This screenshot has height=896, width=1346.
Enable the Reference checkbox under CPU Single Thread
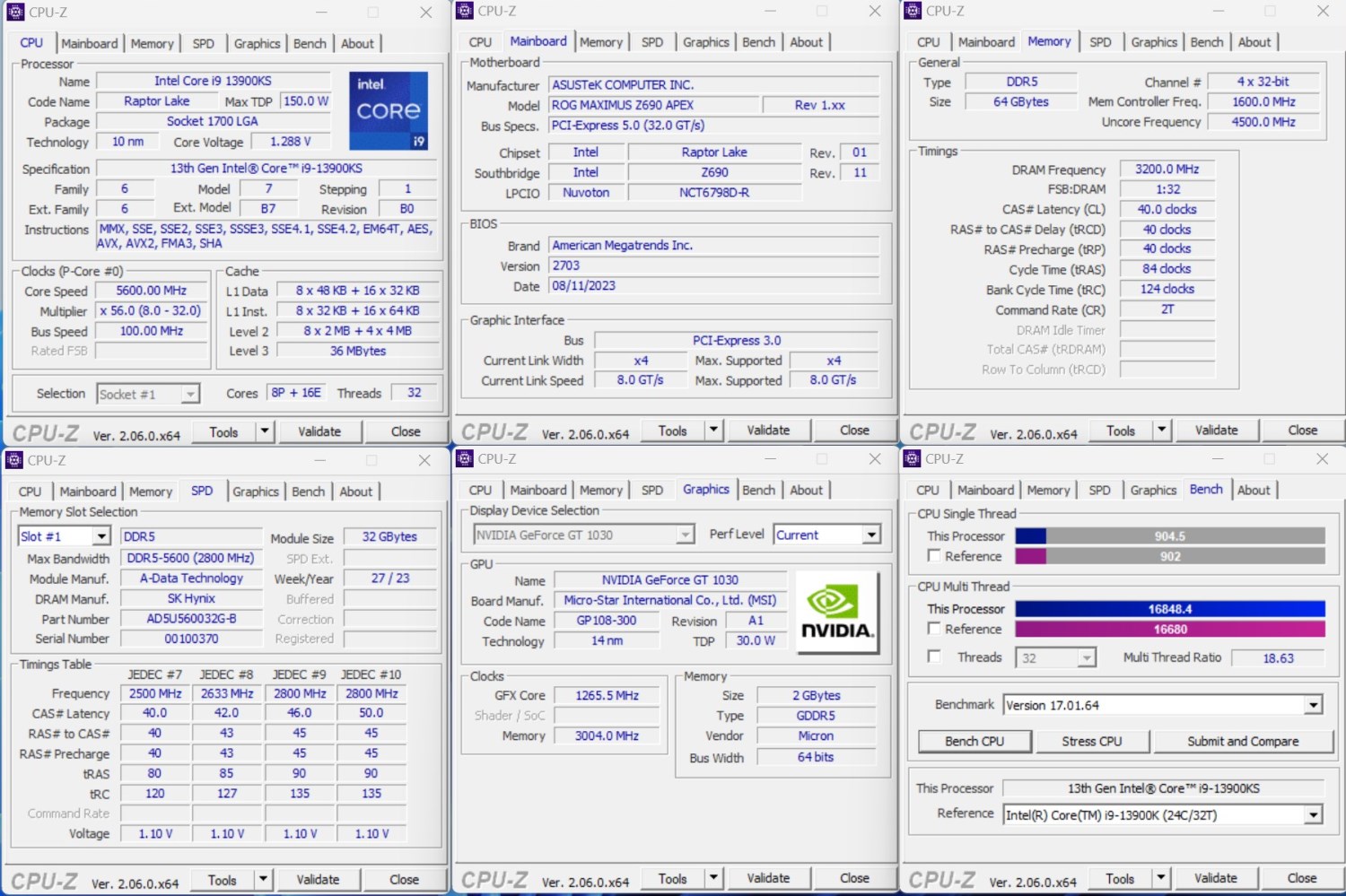click(x=934, y=556)
